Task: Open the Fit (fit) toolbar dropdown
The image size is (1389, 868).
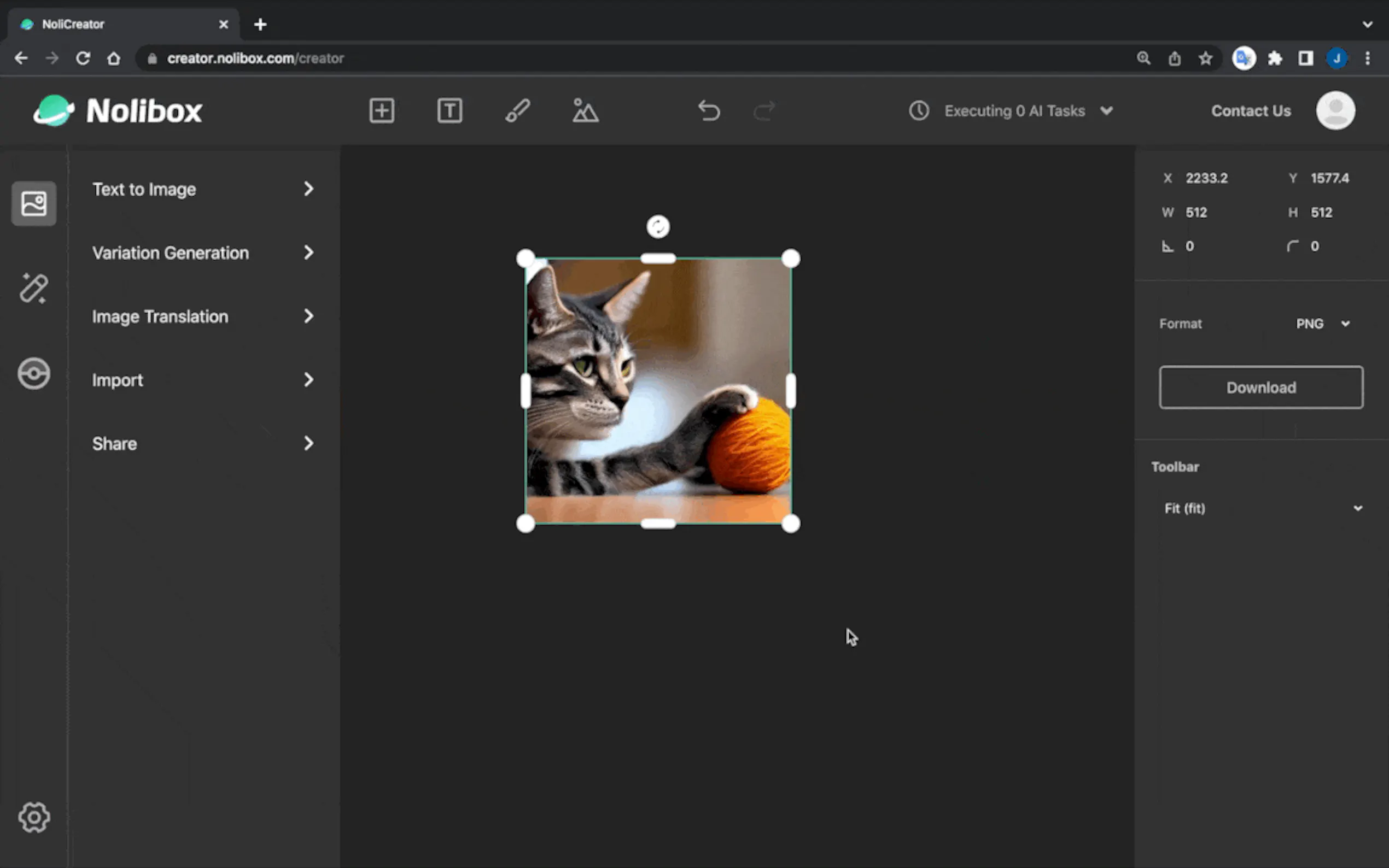Action: pos(1262,509)
